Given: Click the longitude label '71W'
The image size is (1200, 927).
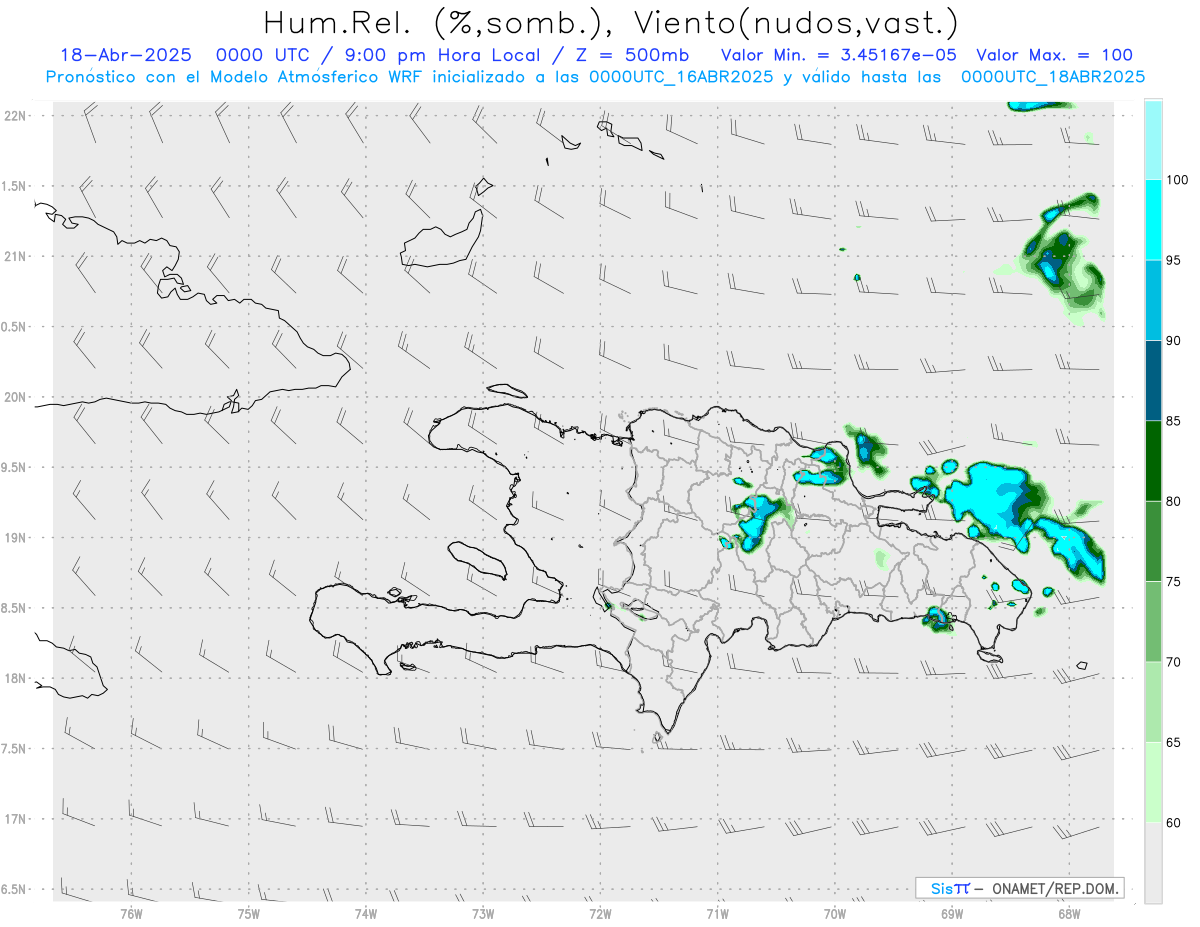Looking at the screenshot, I should pyautogui.click(x=717, y=913).
